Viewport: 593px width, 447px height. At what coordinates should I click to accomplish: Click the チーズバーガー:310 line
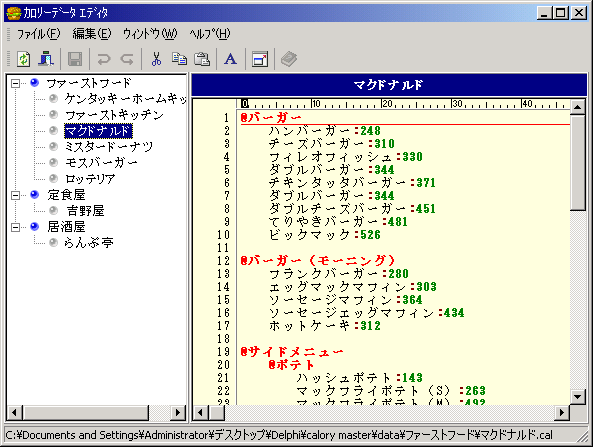point(332,144)
